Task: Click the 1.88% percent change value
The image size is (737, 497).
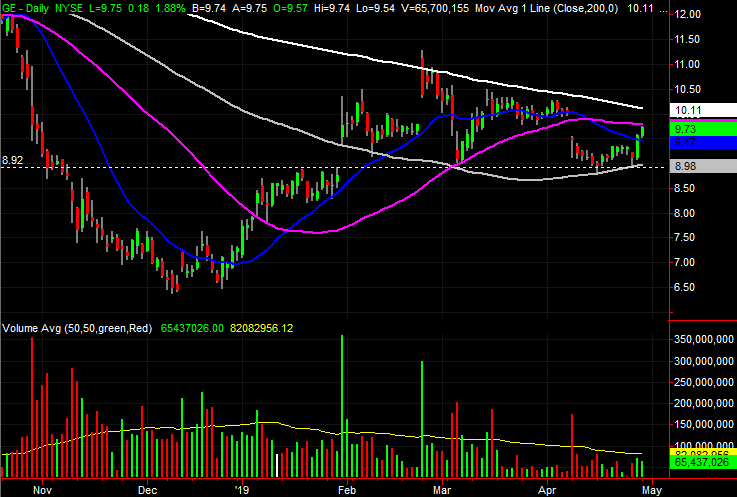Action: [x=169, y=8]
